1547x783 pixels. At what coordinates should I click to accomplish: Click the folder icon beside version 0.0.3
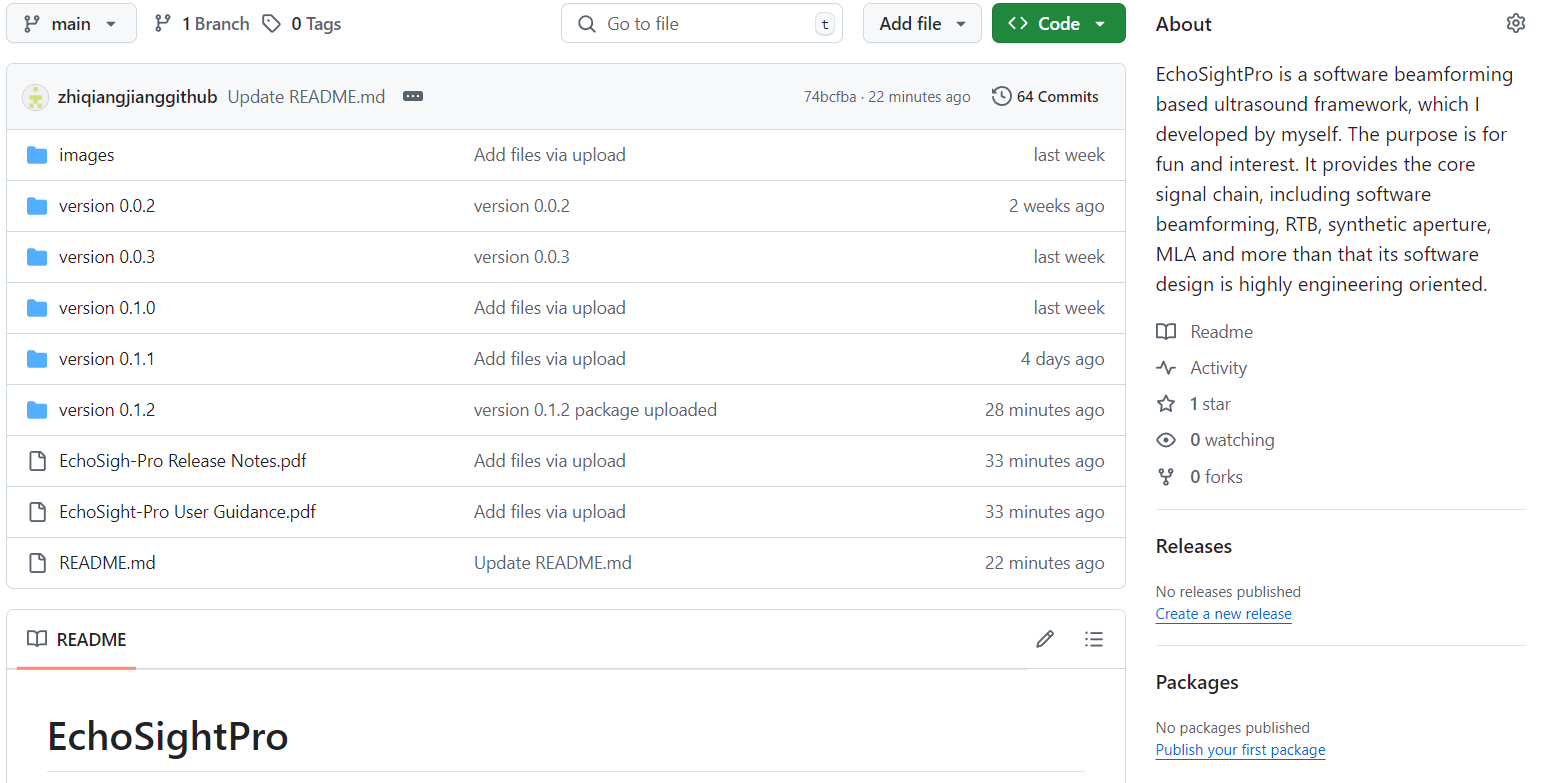coord(37,257)
